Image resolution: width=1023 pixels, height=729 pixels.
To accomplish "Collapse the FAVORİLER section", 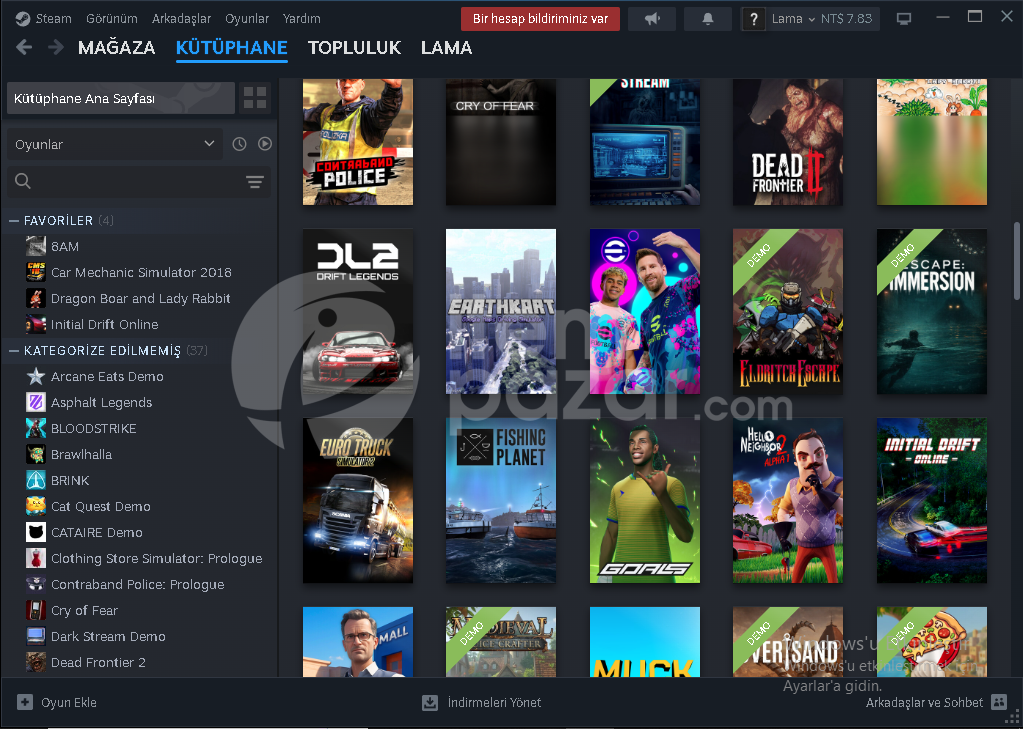I will click(x=14, y=221).
